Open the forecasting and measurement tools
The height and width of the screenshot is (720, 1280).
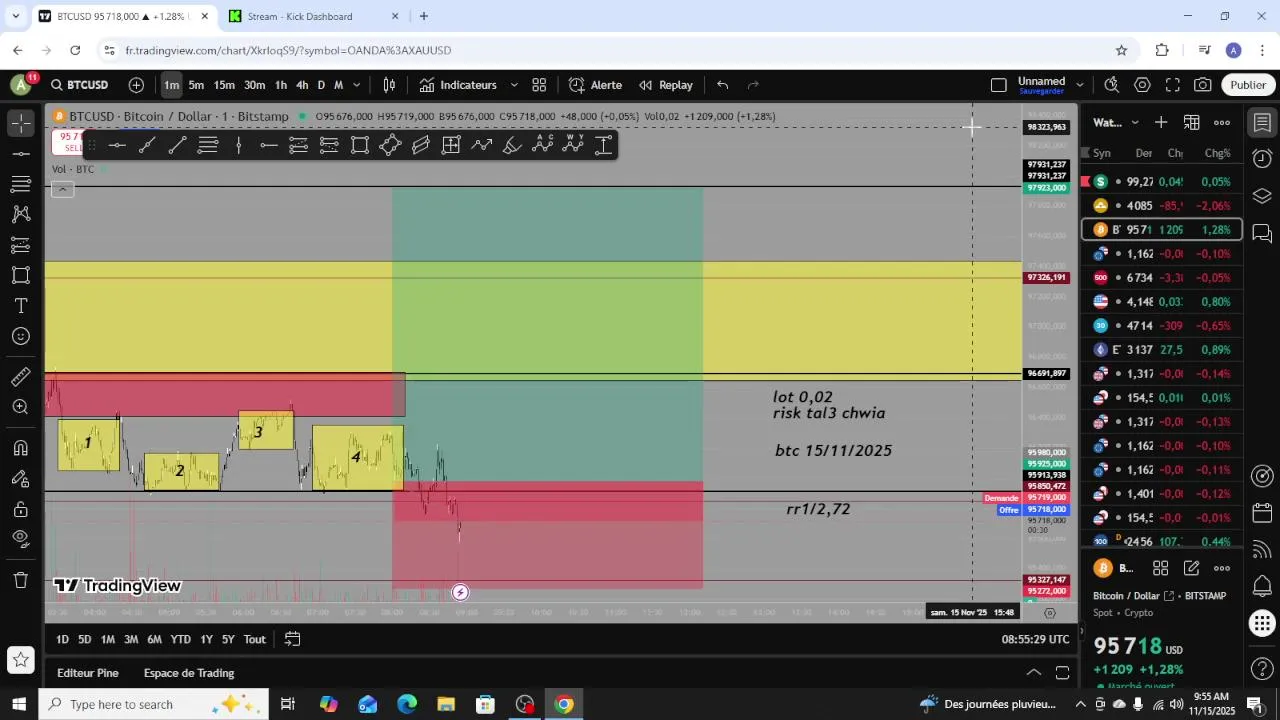point(21,245)
